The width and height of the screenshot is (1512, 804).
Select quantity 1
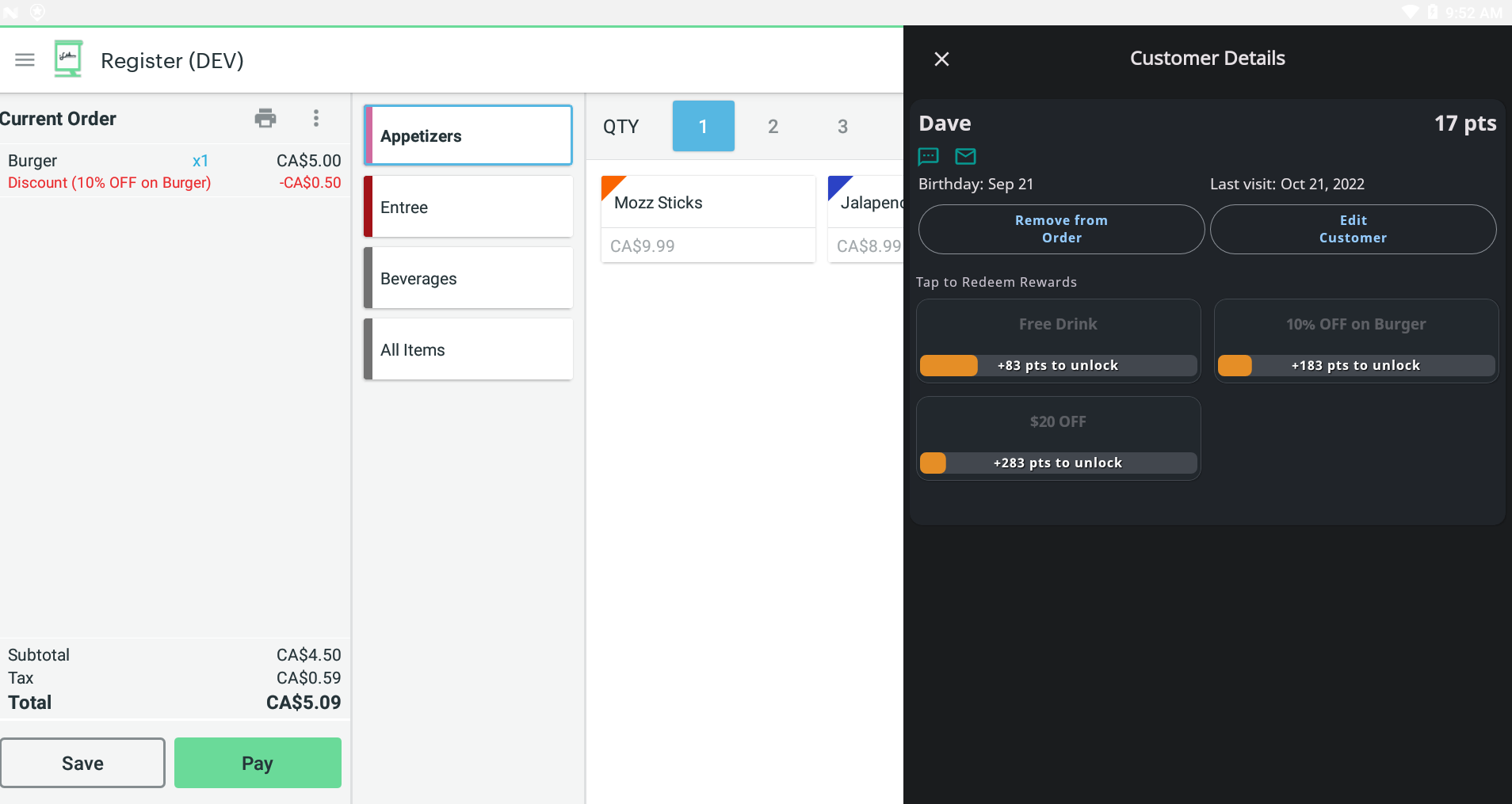(x=703, y=126)
